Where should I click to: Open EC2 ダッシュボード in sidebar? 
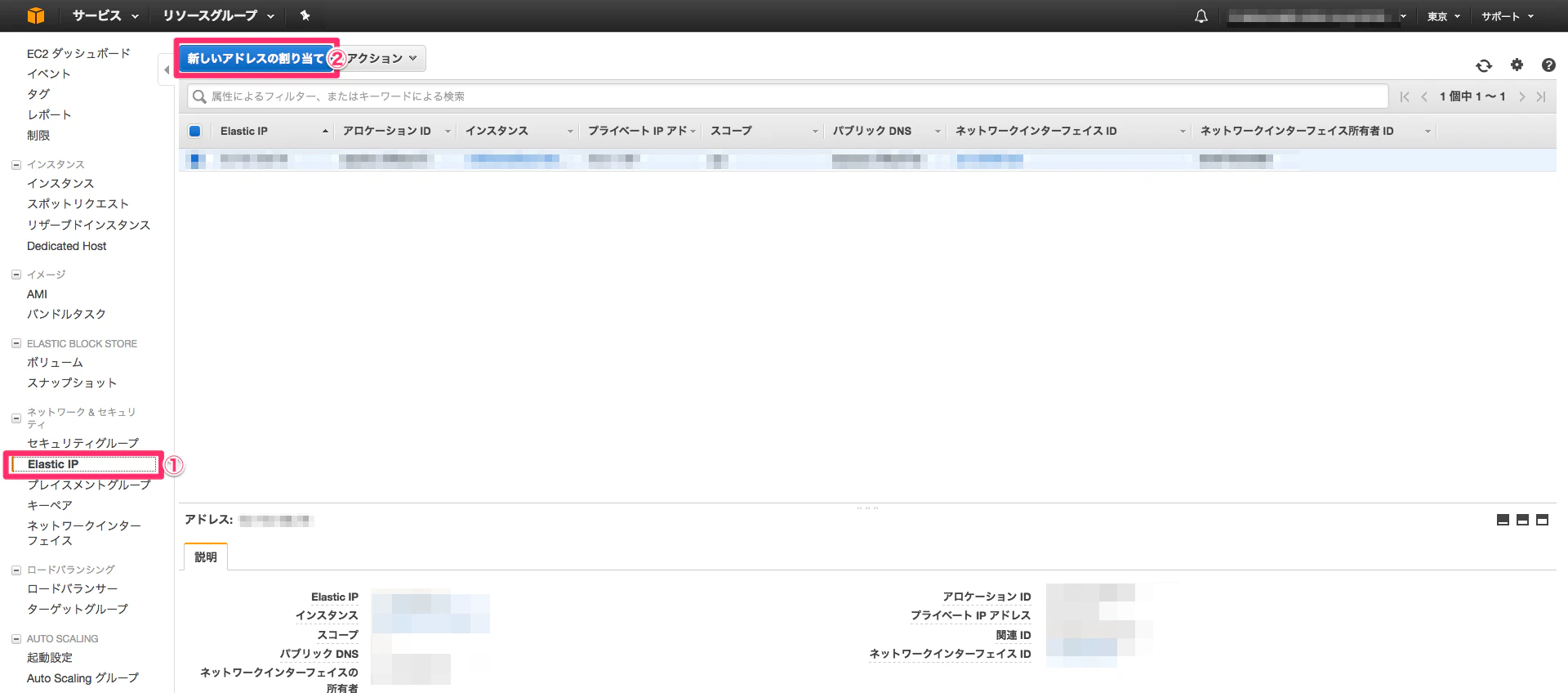(x=78, y=53)
